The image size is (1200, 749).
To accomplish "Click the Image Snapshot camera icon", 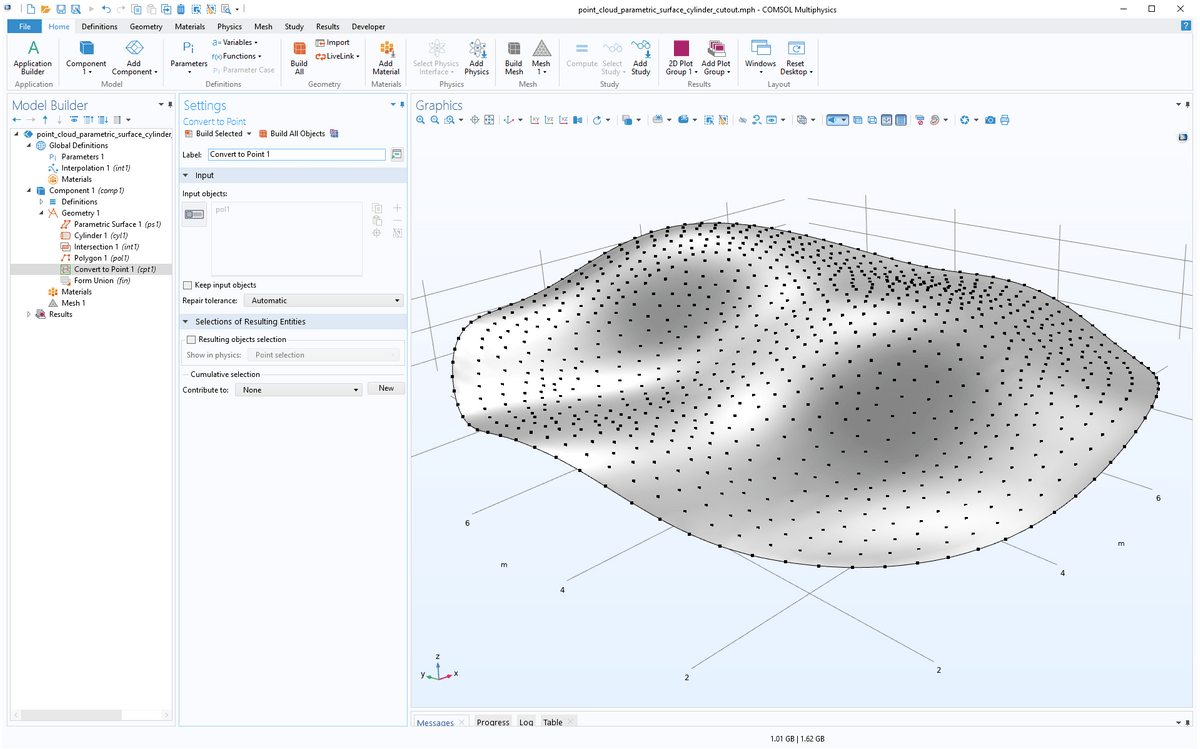I will tap(988, 119).
